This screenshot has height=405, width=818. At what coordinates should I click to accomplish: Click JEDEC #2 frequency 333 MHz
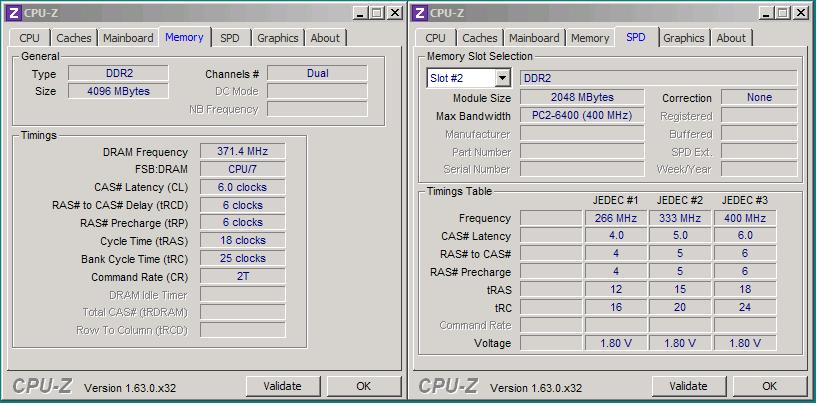(680, 218)
